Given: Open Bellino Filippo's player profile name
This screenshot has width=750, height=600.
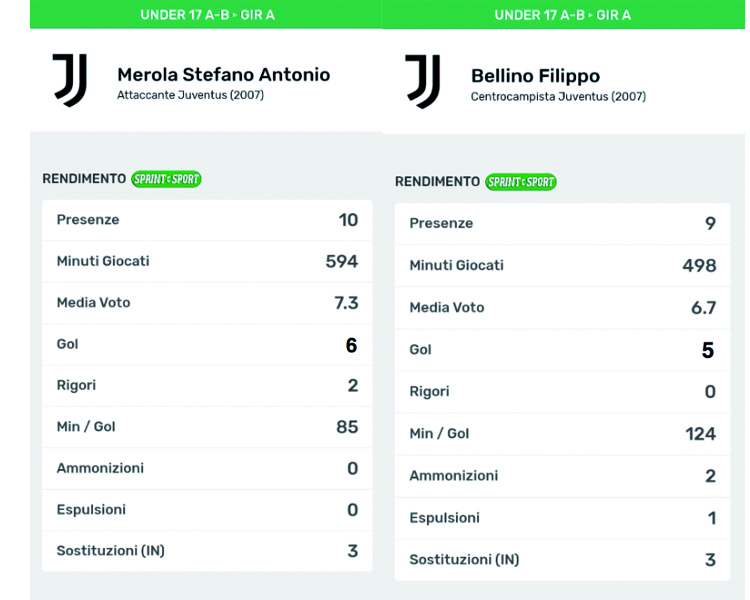Looking at the screenshot, I should tap(535, 76).
